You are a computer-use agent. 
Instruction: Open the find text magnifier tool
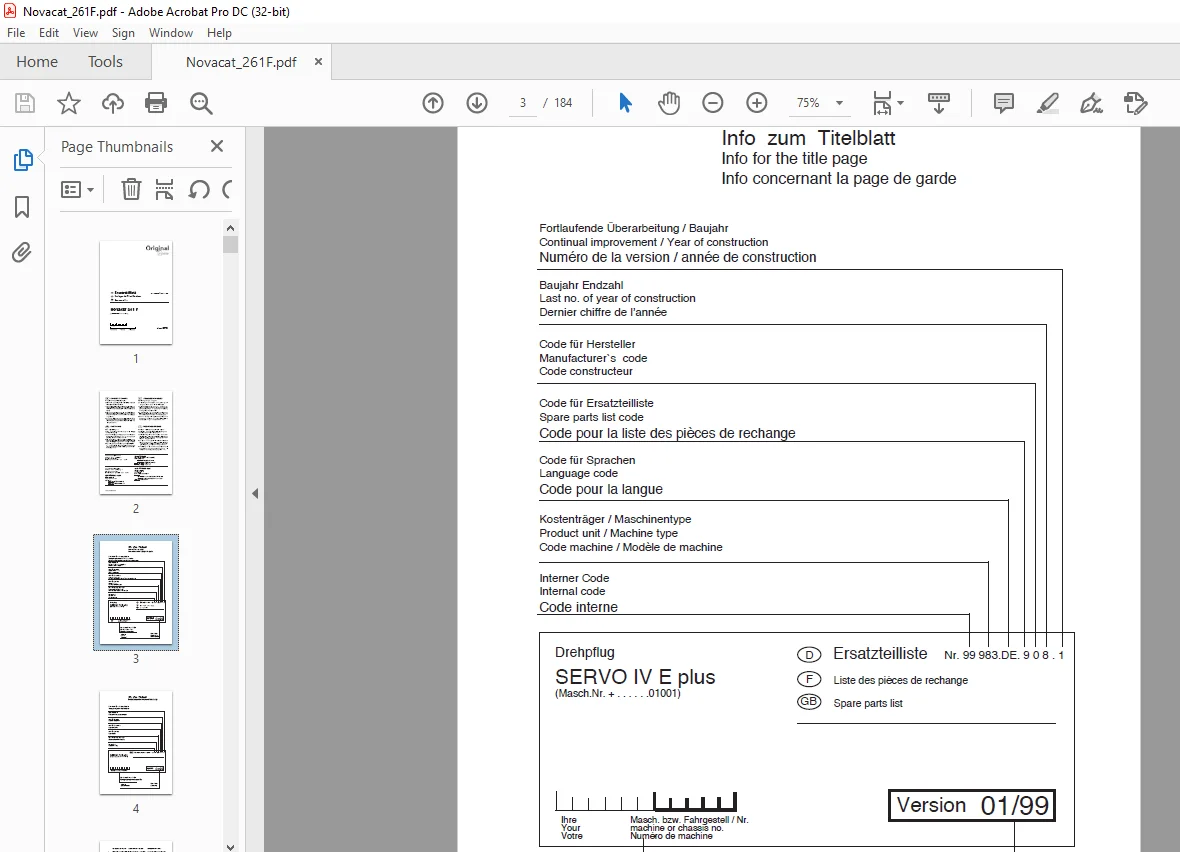pyautogui.click(x=201, y=103)
